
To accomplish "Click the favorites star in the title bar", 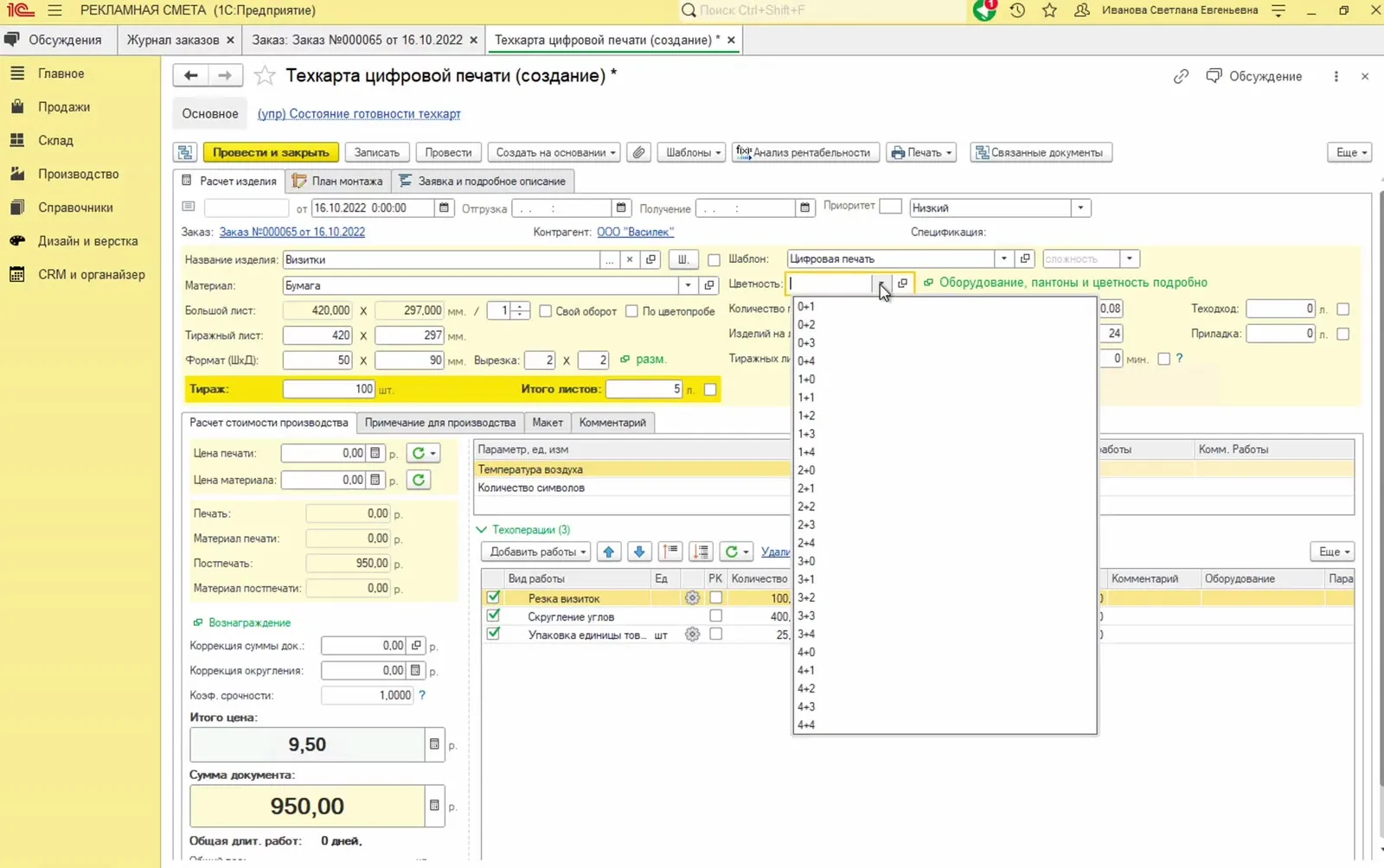I will [1049, 10].
